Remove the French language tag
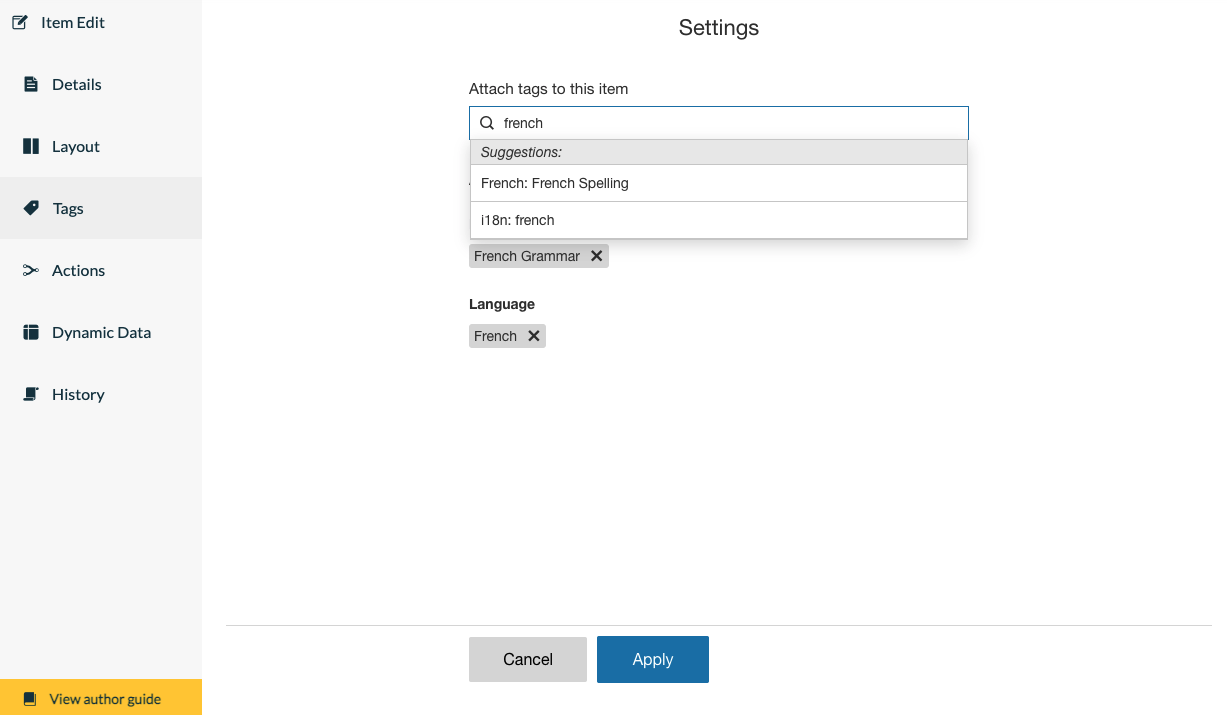Viewport: 1227px width, 715px height. 534,336
